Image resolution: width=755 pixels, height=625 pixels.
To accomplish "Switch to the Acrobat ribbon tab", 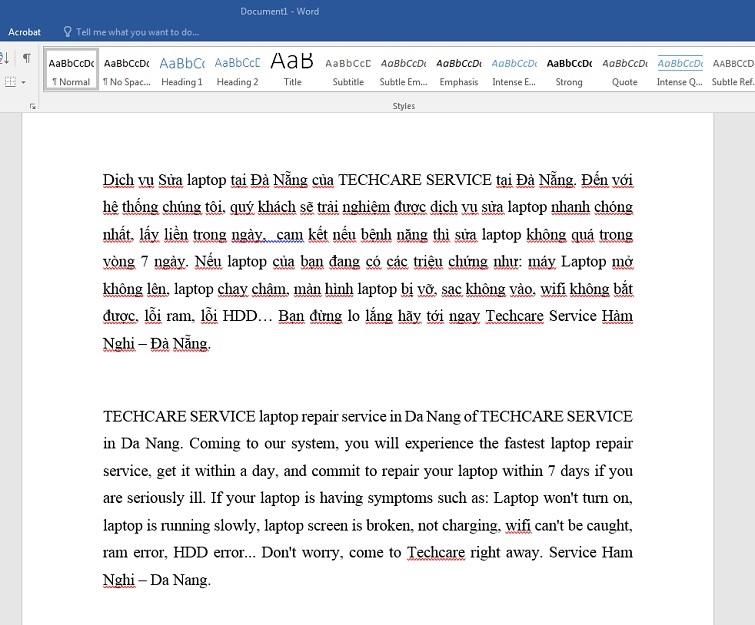I will [x=25, y=32].
